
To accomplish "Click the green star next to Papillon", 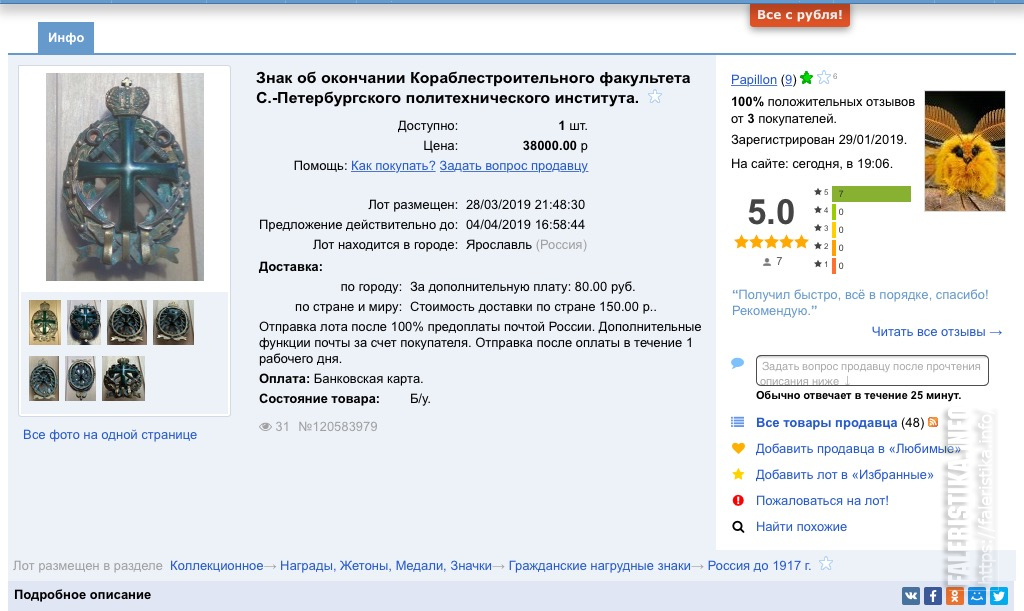I will tap(806, 78).
